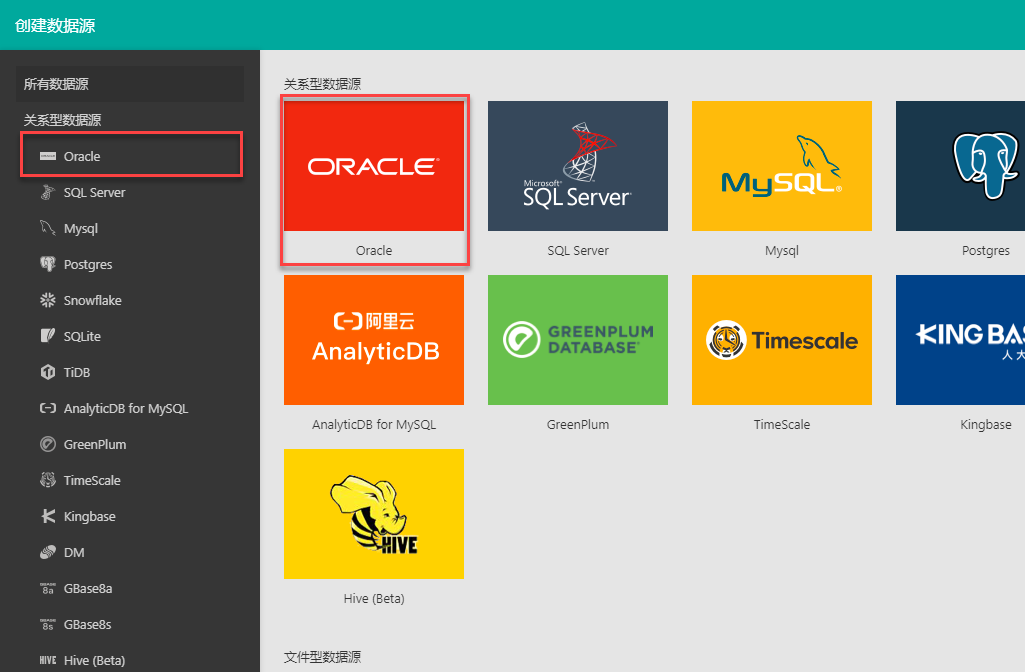Select GBase8s label in sidebar list
The width and height of the screenshot is (1025, 672).
tap(88, 624)
